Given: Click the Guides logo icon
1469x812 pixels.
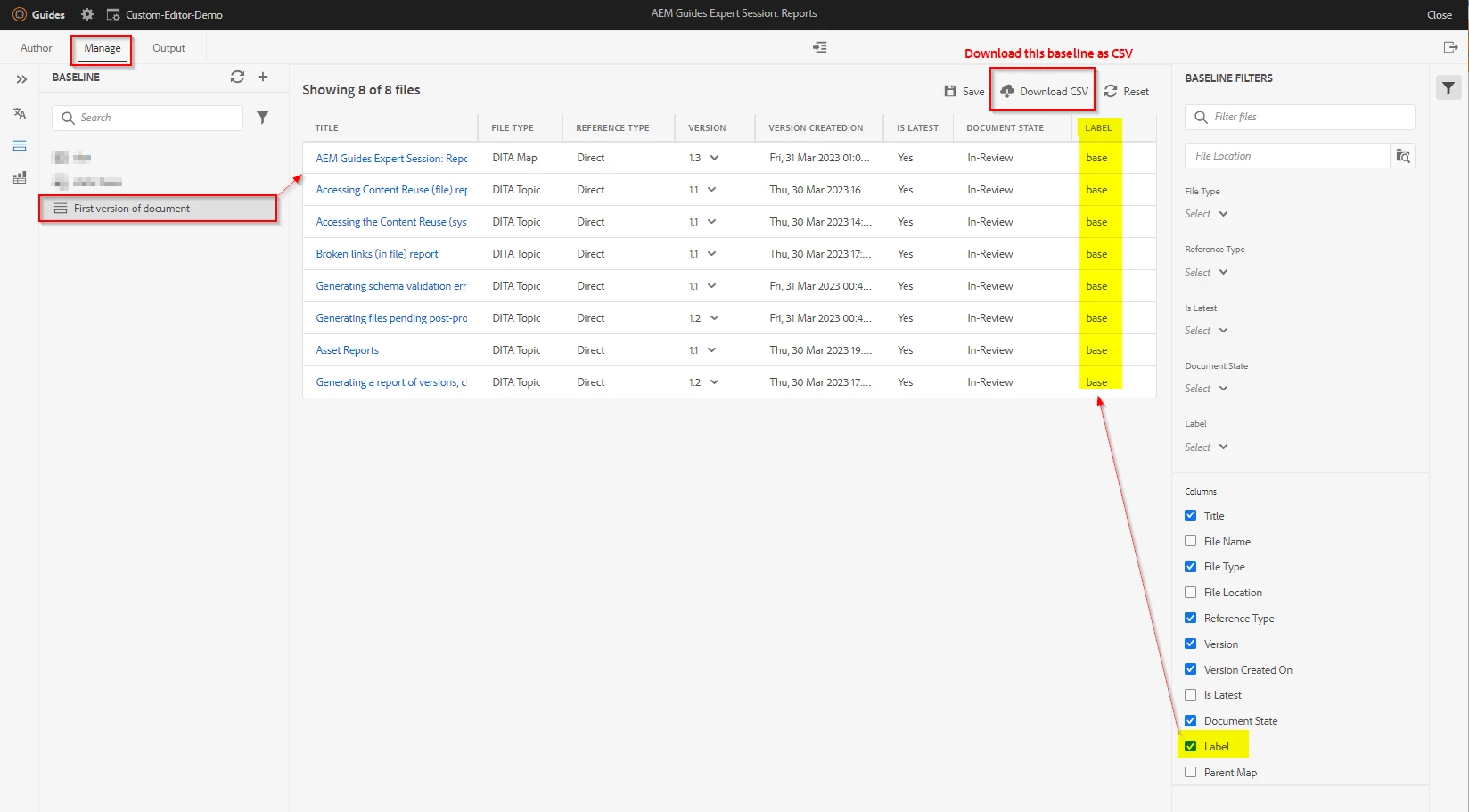Looking at the screenshot, I should [x=20, y=14].
